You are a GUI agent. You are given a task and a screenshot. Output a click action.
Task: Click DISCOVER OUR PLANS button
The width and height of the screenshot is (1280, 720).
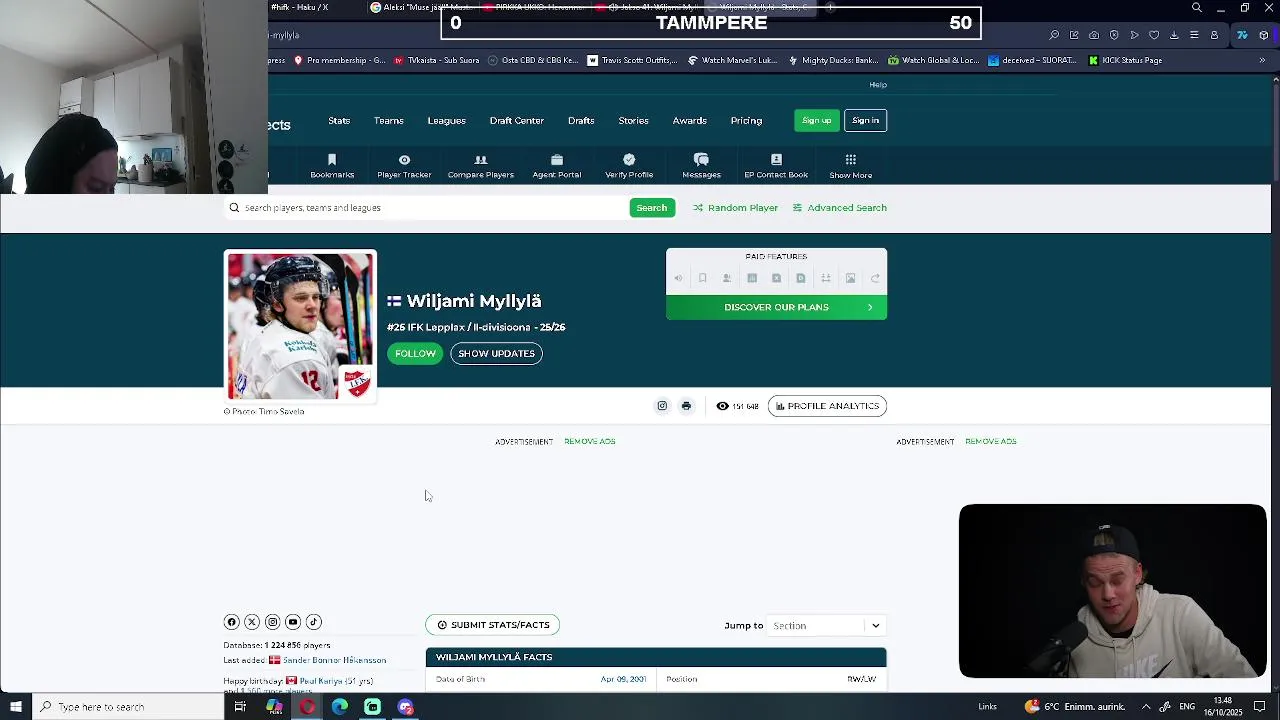(776, 307)
